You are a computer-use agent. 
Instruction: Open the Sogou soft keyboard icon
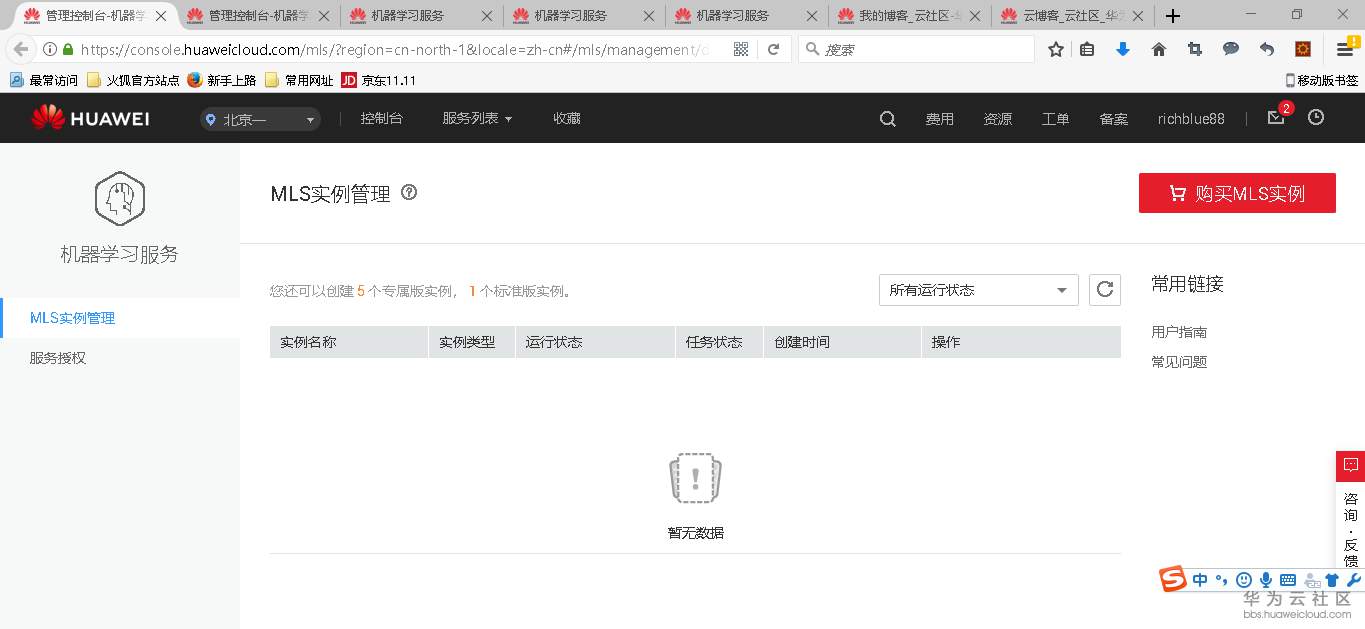1288,580
